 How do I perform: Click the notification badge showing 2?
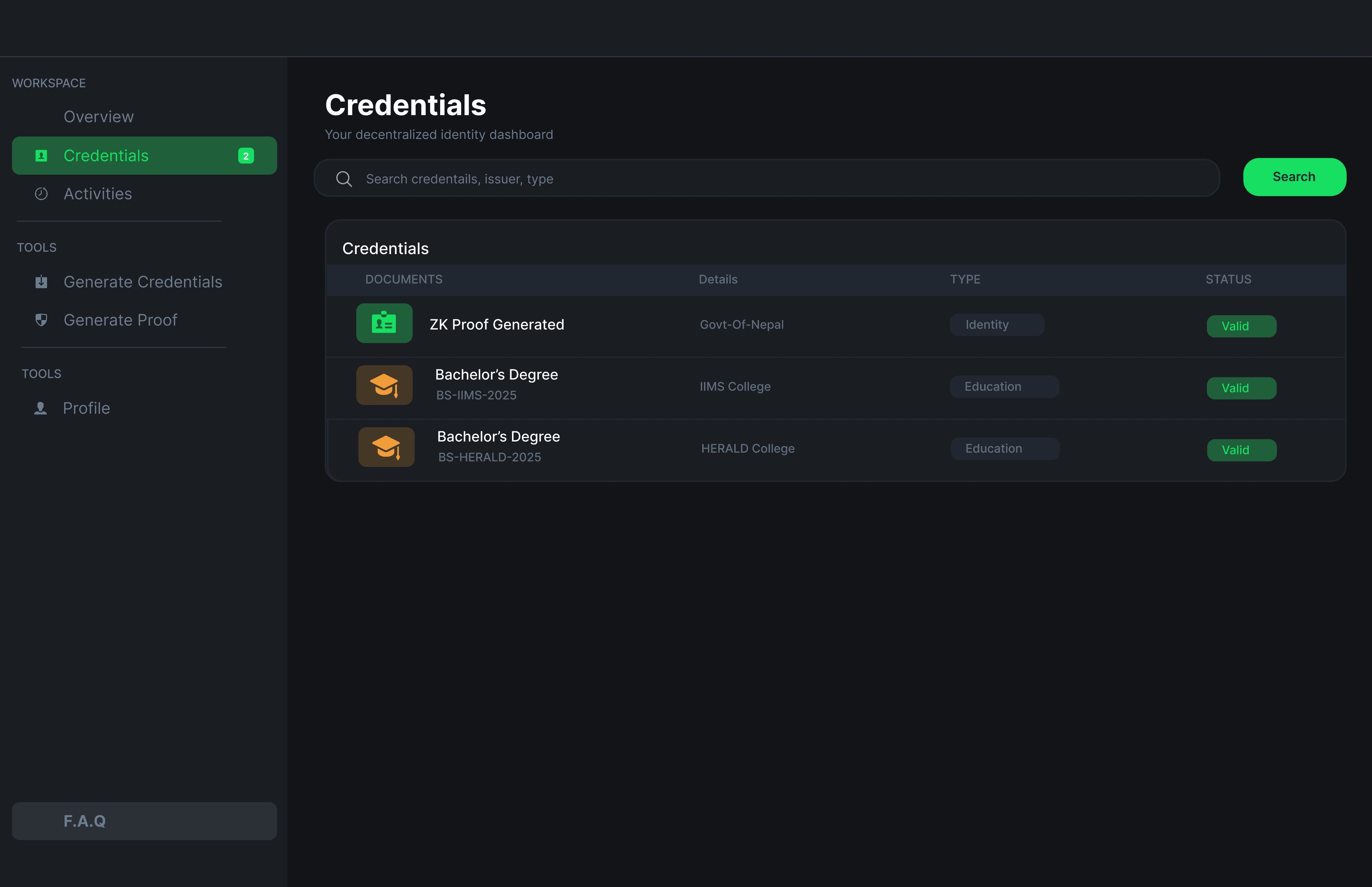[246, 155]
